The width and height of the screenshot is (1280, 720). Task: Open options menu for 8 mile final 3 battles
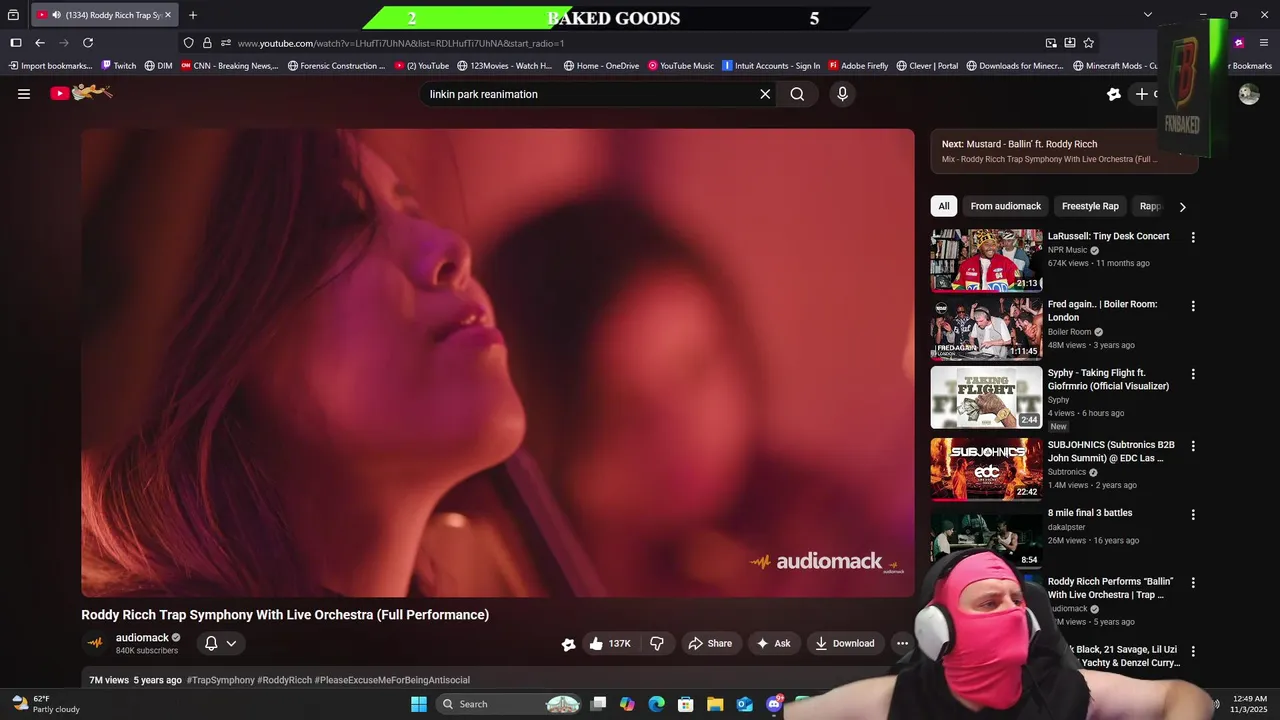tap(1192, 514)
